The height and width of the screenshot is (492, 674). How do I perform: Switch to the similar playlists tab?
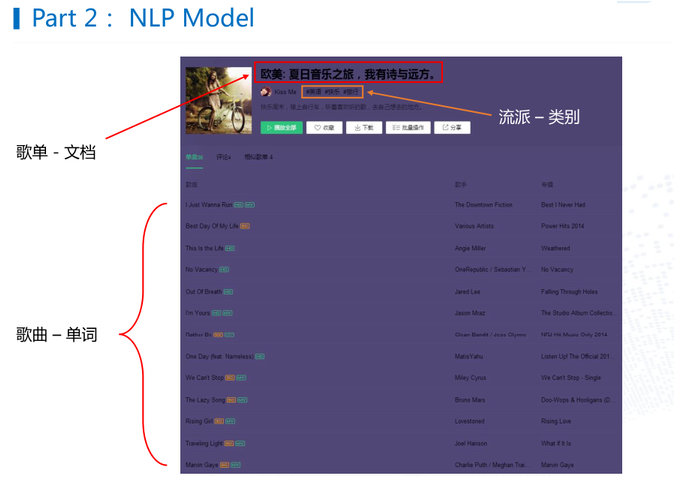pos(258,157)
